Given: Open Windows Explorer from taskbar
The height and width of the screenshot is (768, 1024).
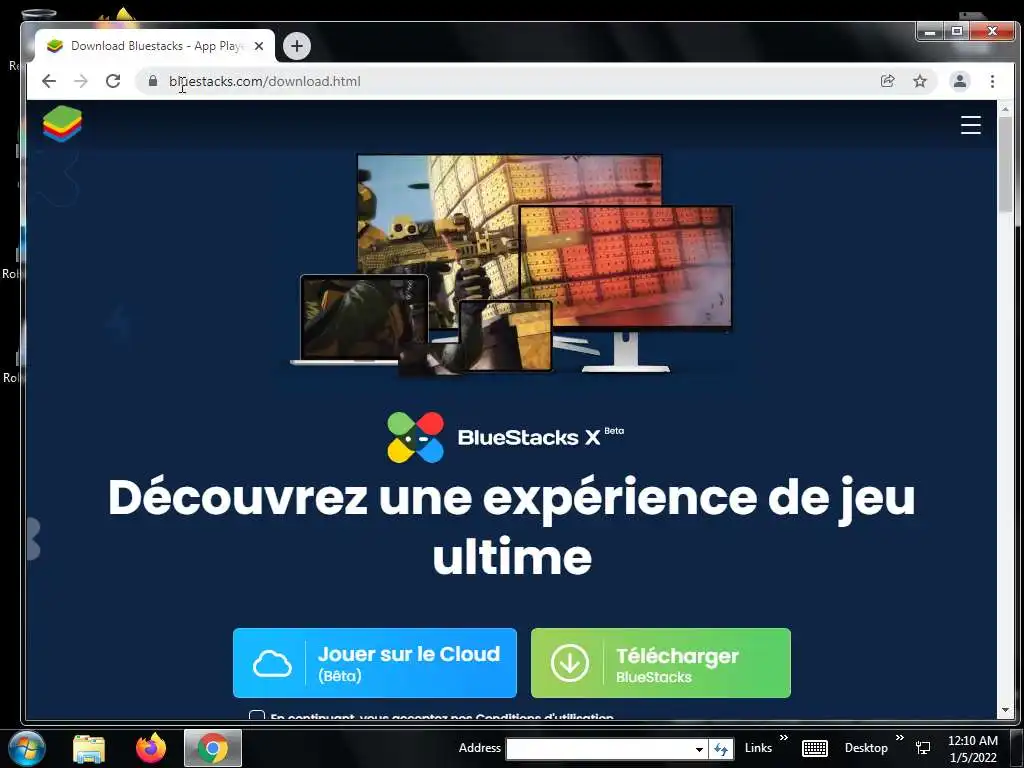Looking at the screenshot, I should pos(89,748).
